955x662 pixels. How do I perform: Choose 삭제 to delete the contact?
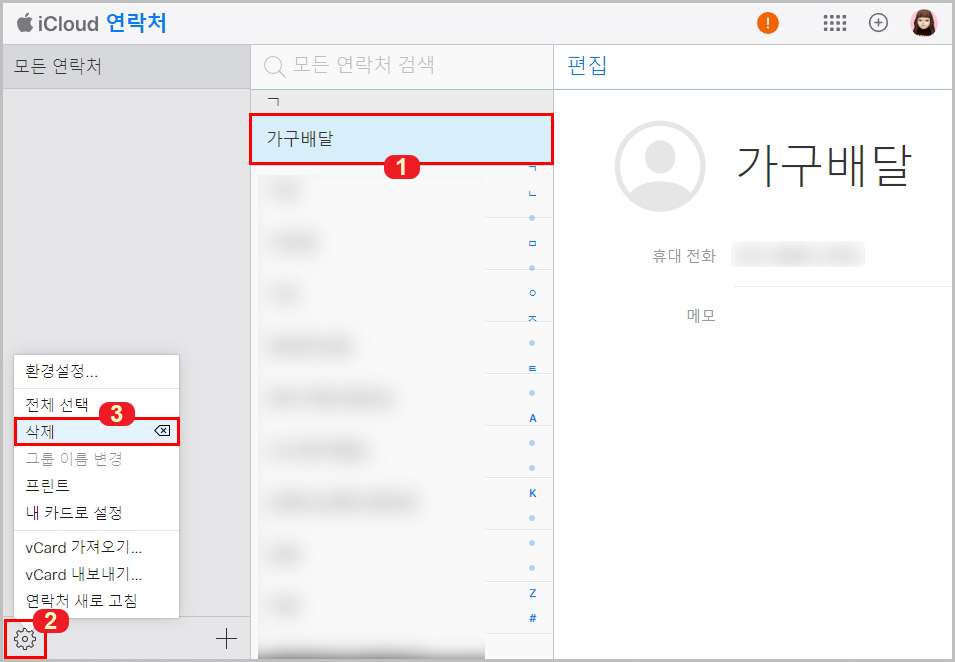pyautogui.click(x=40, y=432)
